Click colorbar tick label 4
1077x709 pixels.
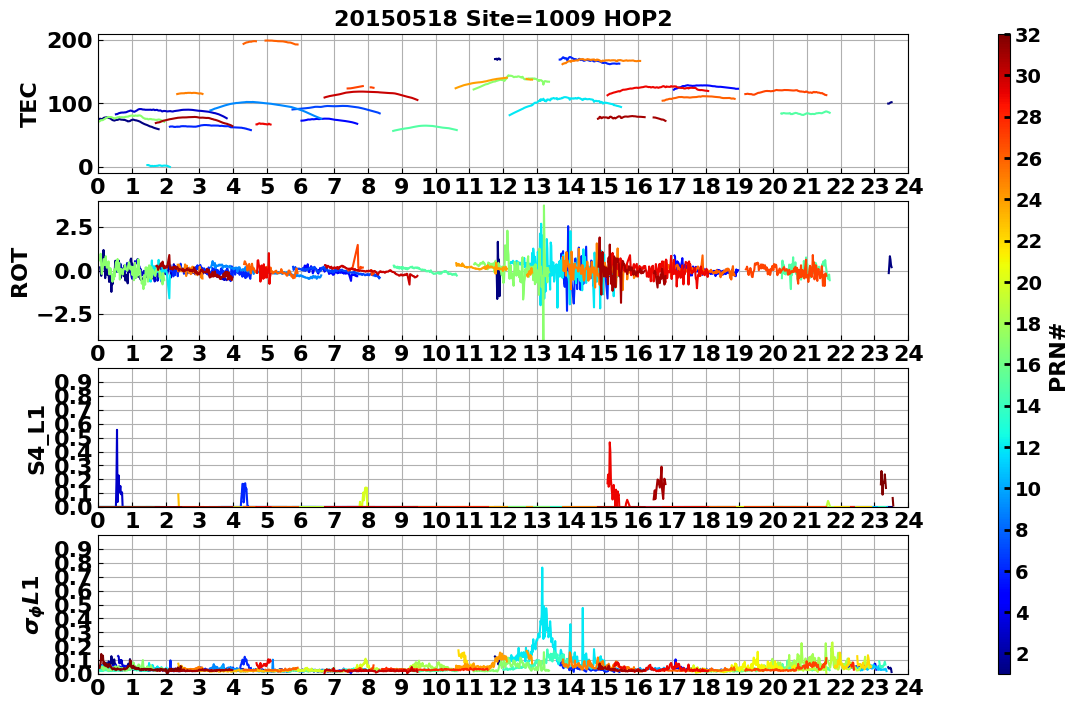(1021, 612)
